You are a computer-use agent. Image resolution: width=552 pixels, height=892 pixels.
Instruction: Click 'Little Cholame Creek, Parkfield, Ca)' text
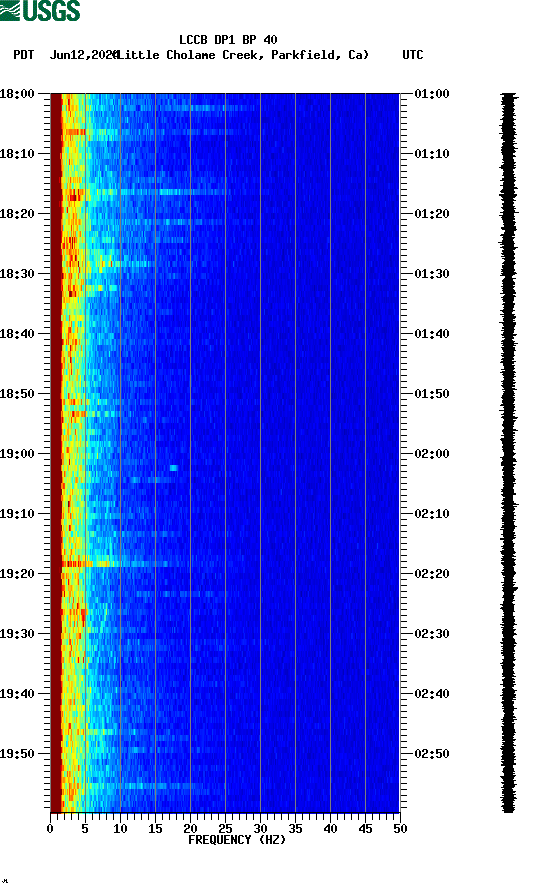(244, 55)
